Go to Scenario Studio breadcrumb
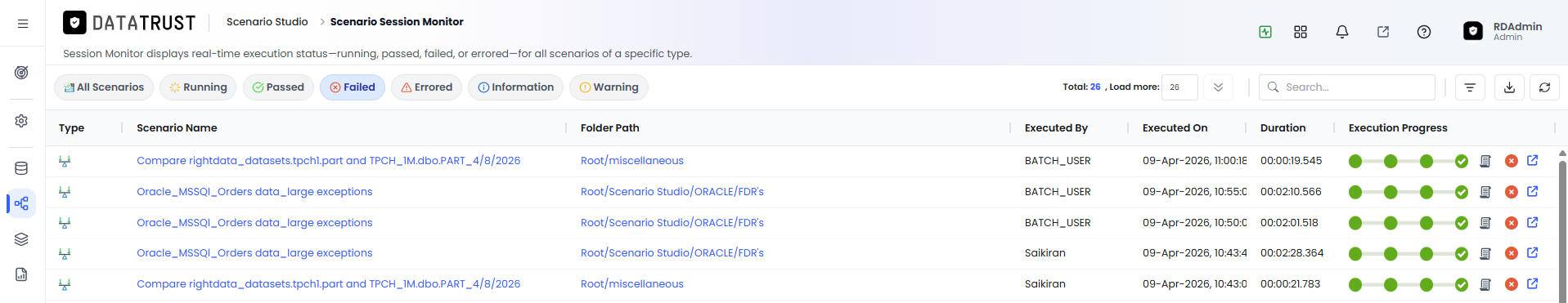Screen dimensions: 1568x303 point(267,22)
